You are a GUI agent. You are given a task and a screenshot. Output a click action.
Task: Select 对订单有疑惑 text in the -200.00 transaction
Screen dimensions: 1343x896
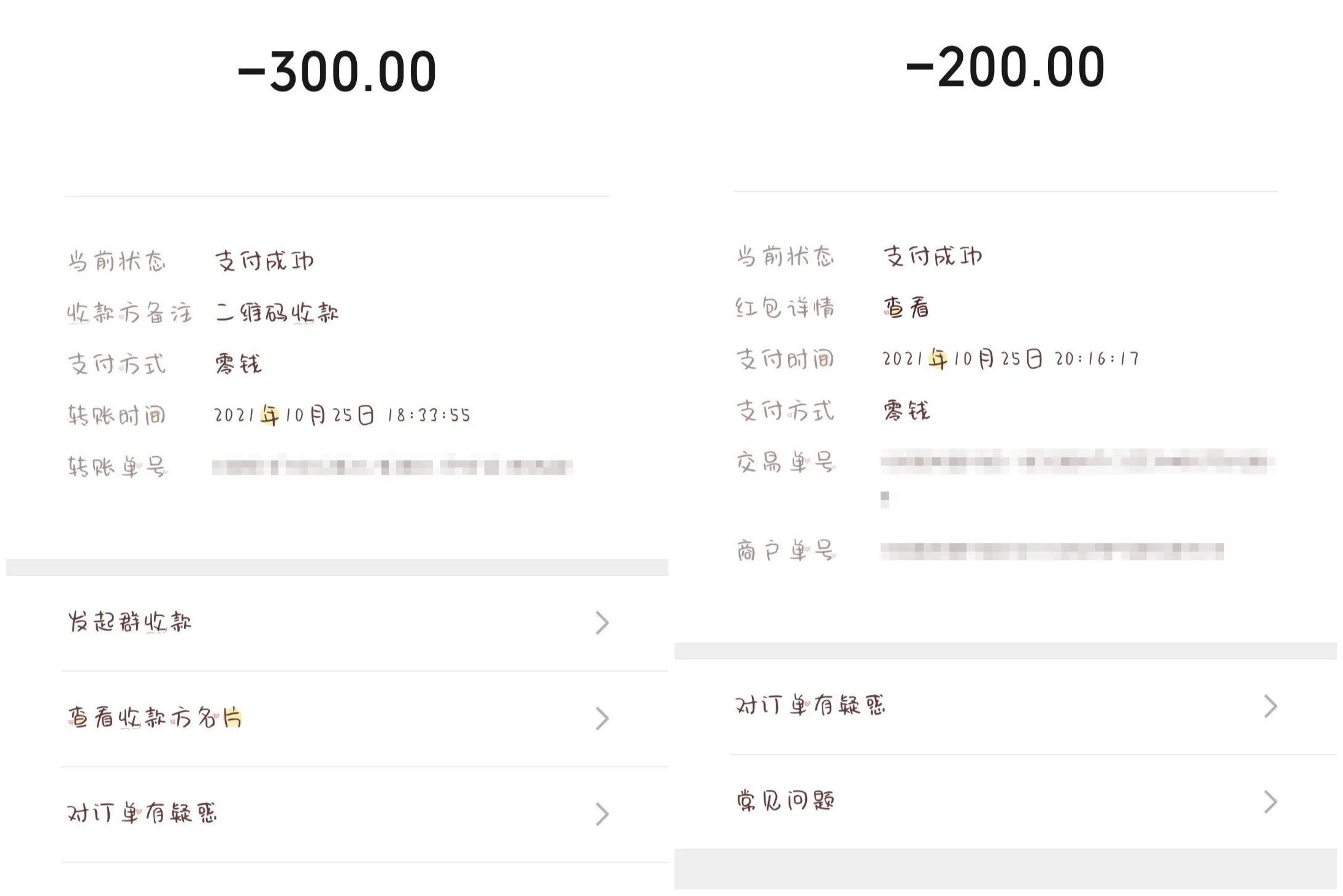coord(811,706)
